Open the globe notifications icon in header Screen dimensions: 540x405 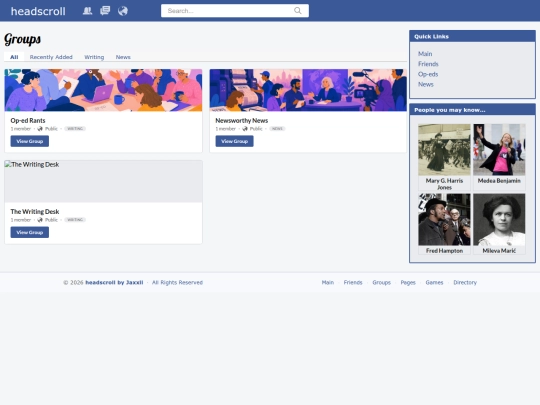coord(123,11)
